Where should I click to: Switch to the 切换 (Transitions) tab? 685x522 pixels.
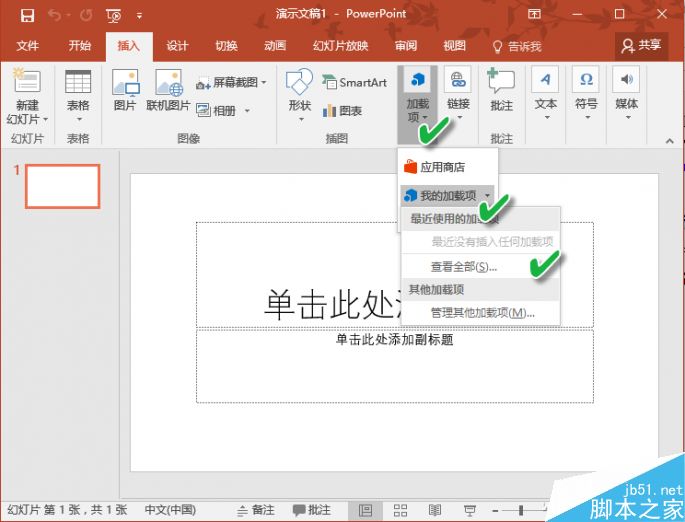point(226,46)
